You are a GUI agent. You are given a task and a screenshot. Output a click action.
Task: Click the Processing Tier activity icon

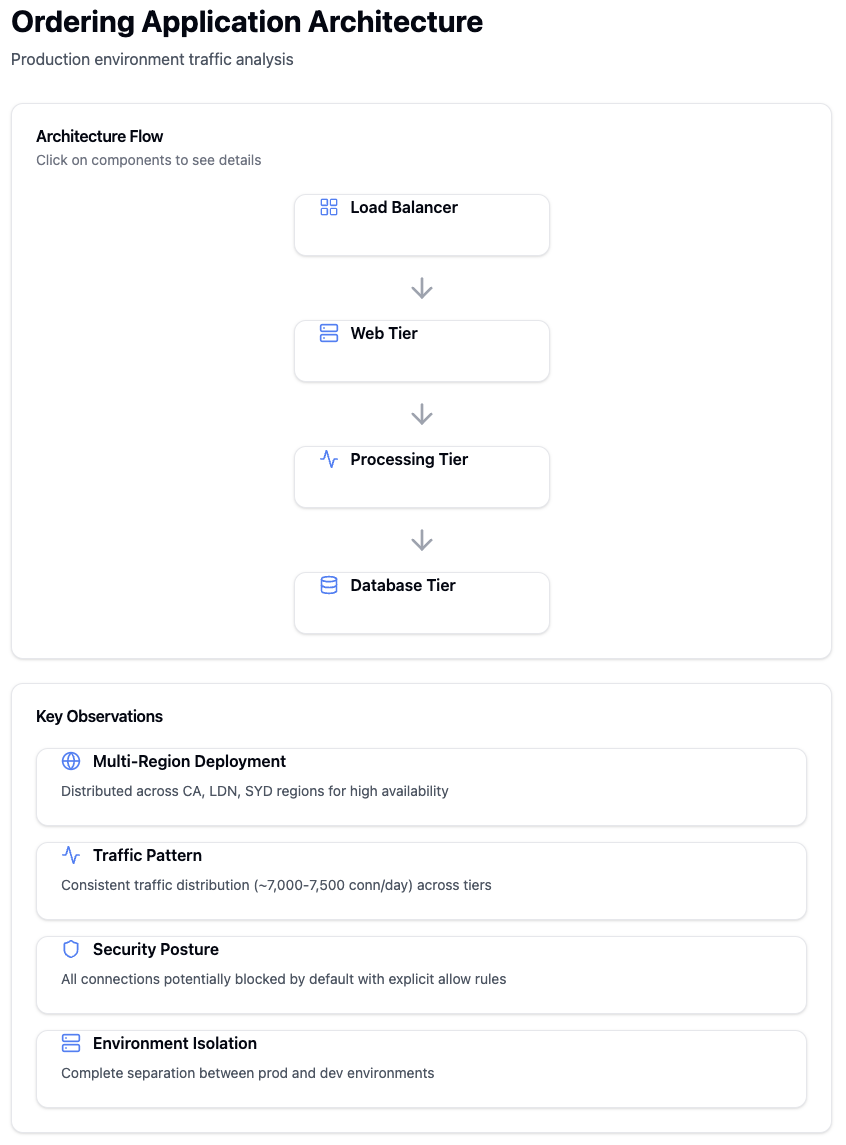(x=329, y=459)
